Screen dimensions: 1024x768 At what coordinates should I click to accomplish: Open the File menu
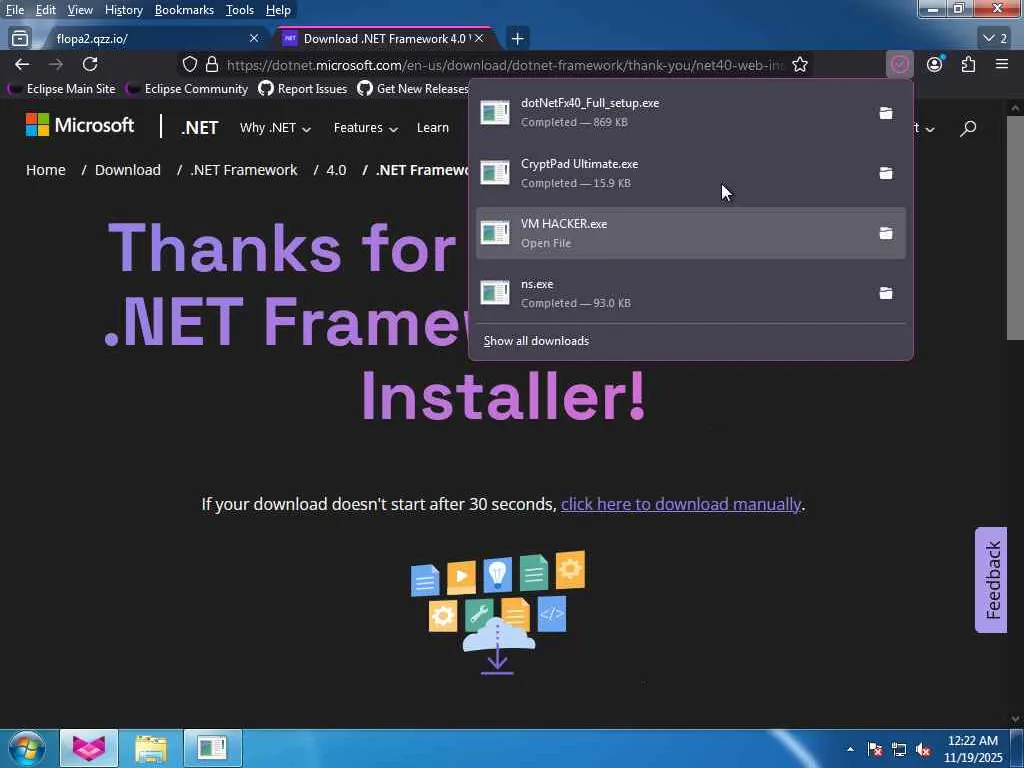coord(15,10)
